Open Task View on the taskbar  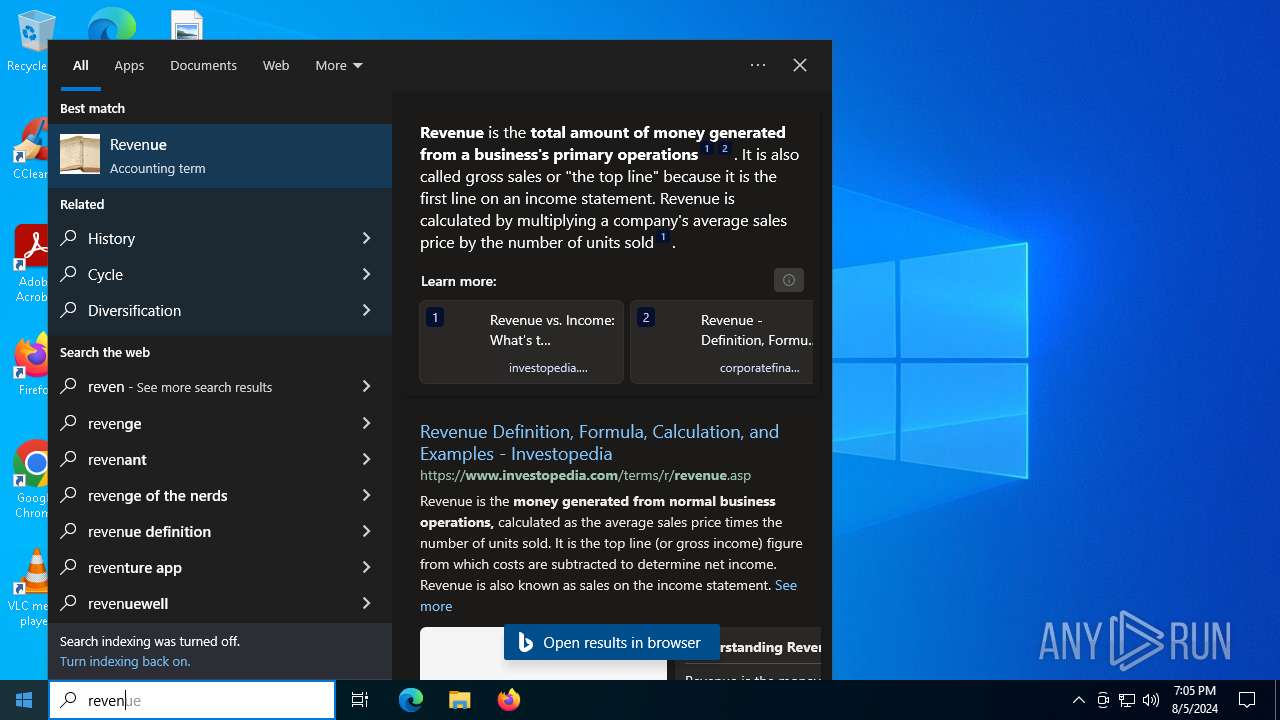tap(360, 700)
